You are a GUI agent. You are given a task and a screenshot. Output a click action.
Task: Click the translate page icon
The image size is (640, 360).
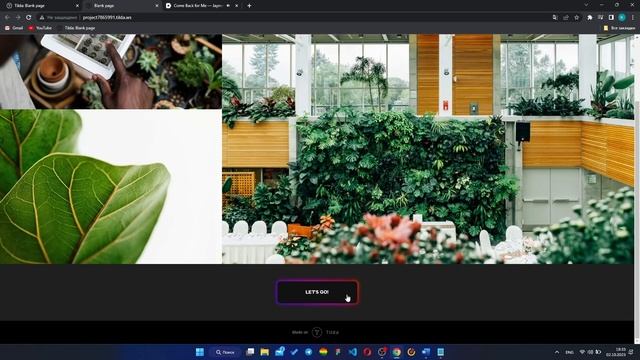click(x=555, y=18)
